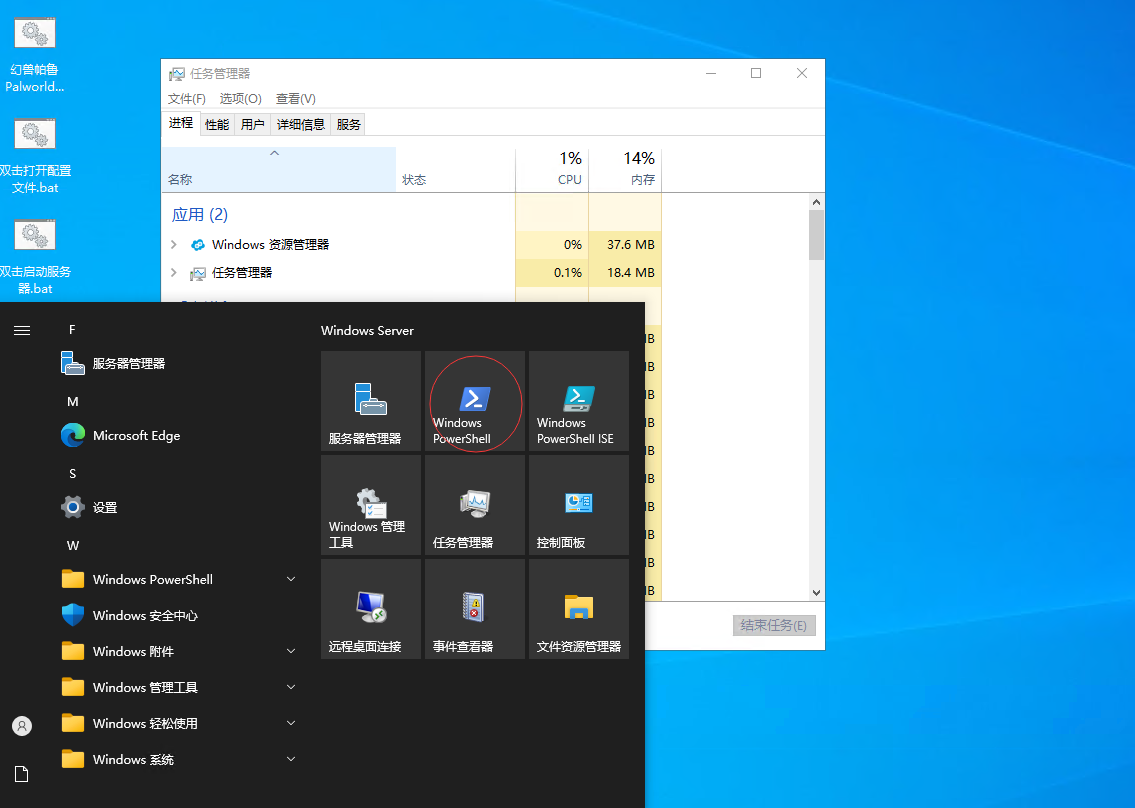Click the 0.1% CPU value

click(x=568, y=273)
